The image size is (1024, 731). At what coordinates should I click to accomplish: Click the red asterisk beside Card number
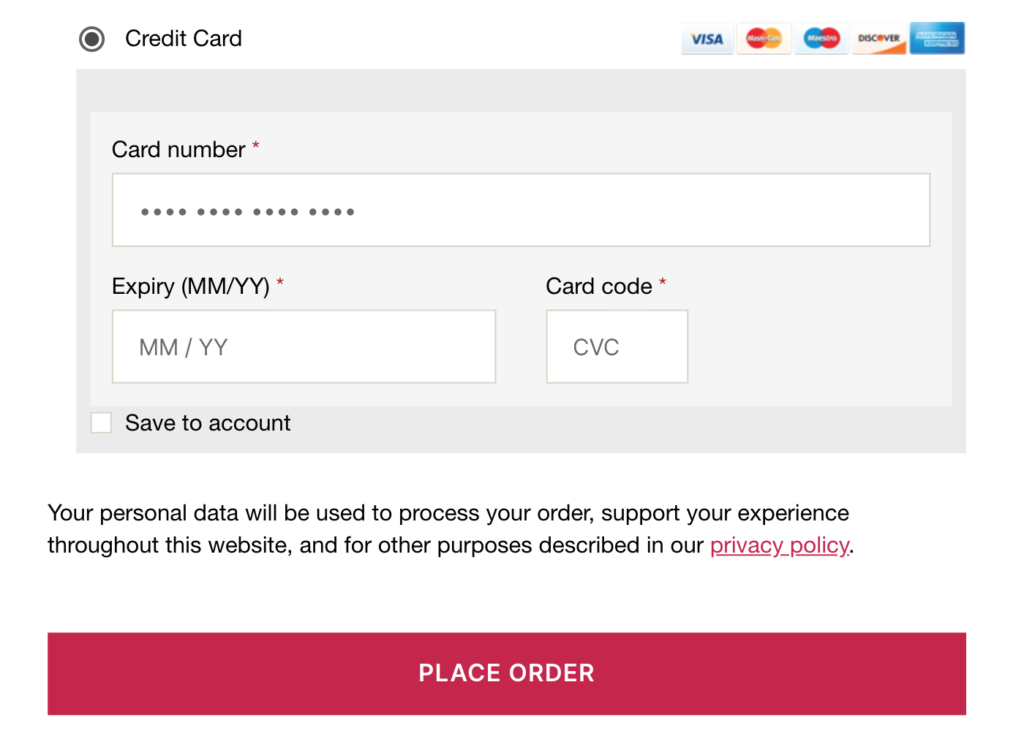256,146
